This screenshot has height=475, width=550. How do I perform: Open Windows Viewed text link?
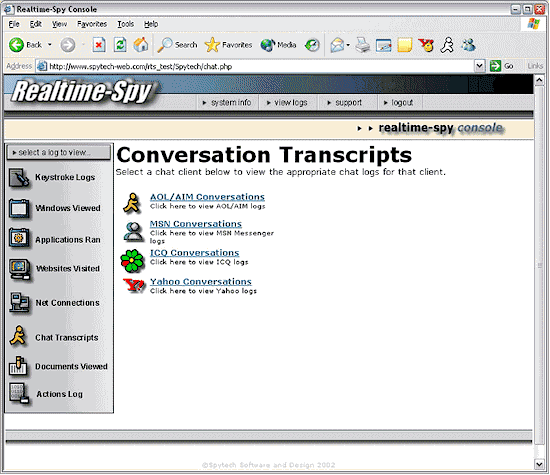click(68, 208)
